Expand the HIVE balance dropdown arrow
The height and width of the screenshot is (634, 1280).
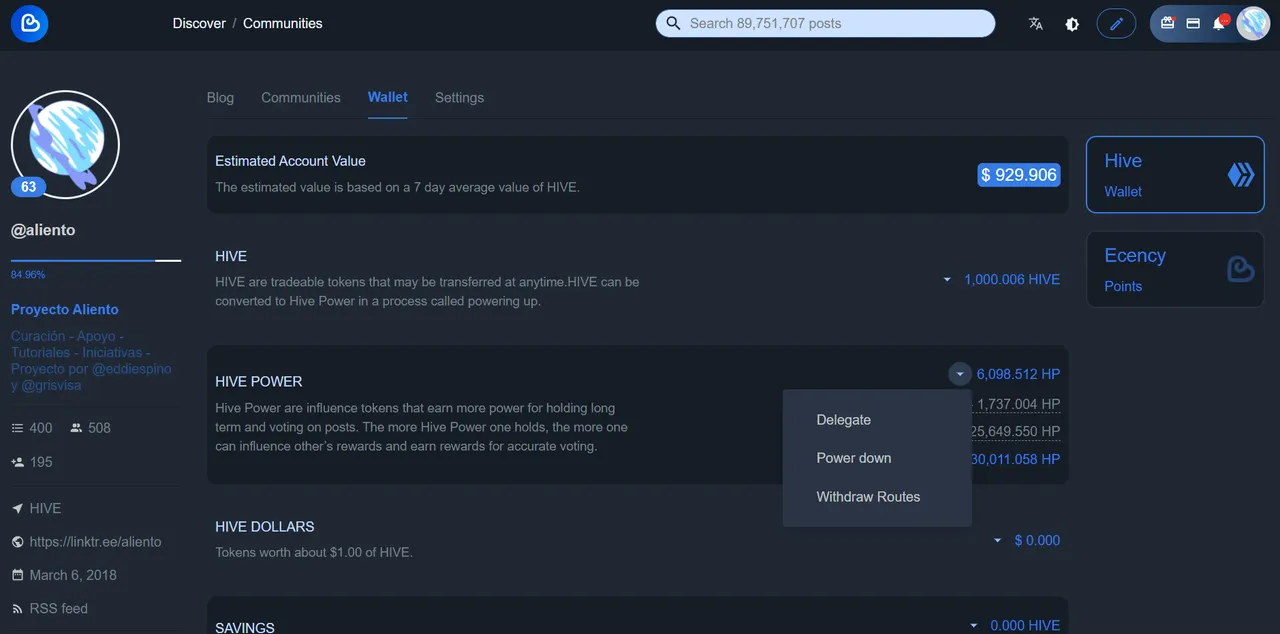coord(947,280)
